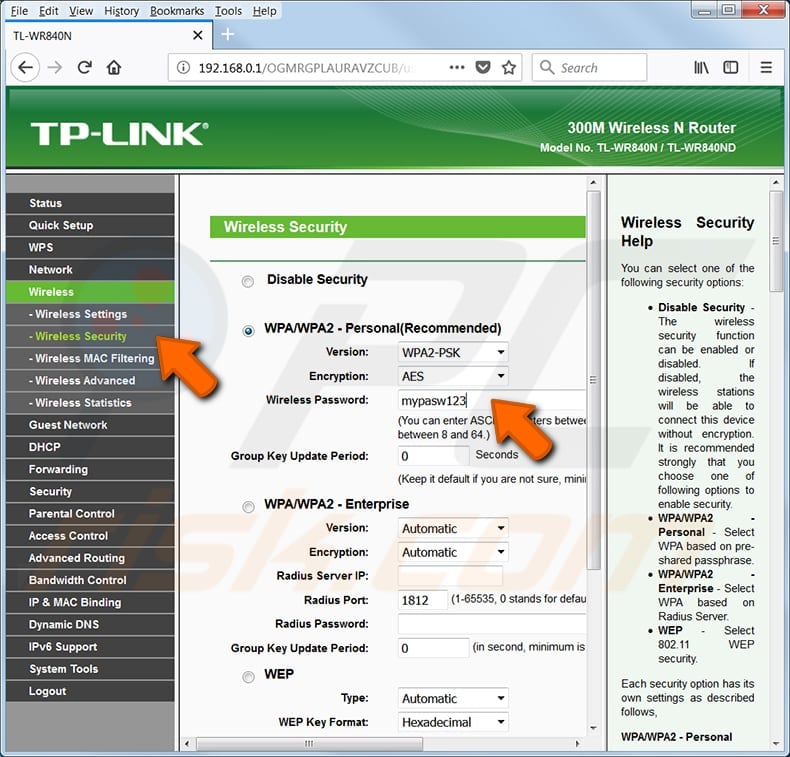Save page to Pocket icon
Viewport: 790px width, 757px height.
(483, 67)
